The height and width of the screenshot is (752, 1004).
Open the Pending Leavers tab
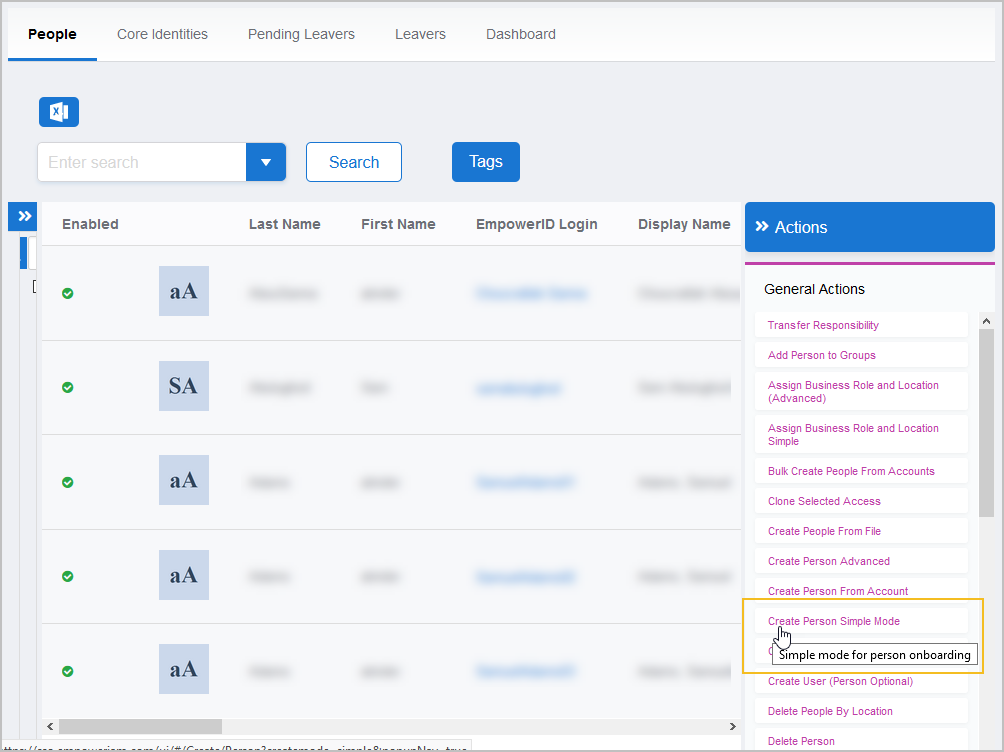[301, 34]
